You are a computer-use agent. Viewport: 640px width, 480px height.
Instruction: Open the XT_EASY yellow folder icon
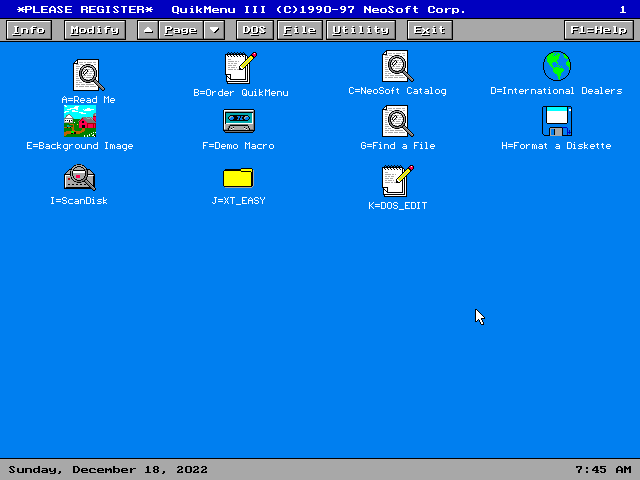[x=238, y=178]
